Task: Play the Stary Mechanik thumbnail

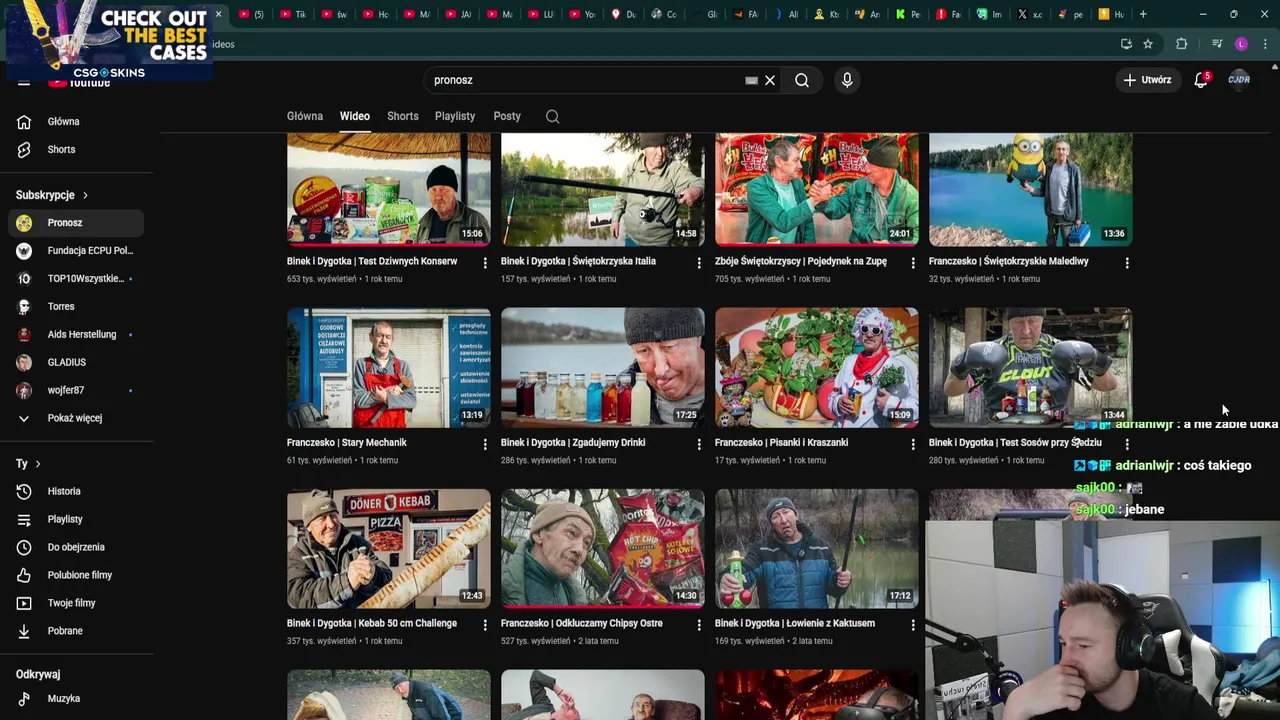Action: pos(389,368)
